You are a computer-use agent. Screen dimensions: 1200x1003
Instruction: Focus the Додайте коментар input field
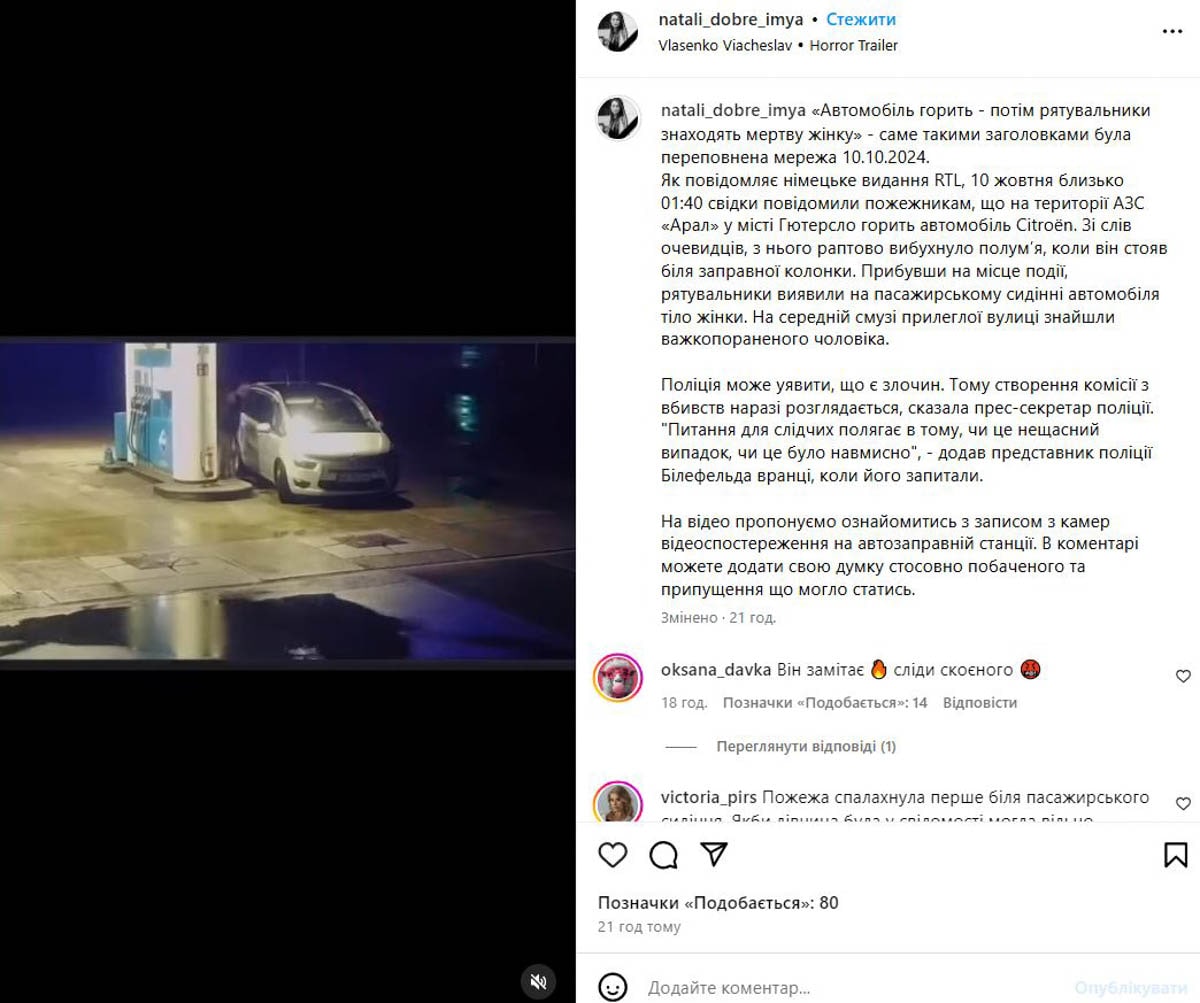point(850,988)
